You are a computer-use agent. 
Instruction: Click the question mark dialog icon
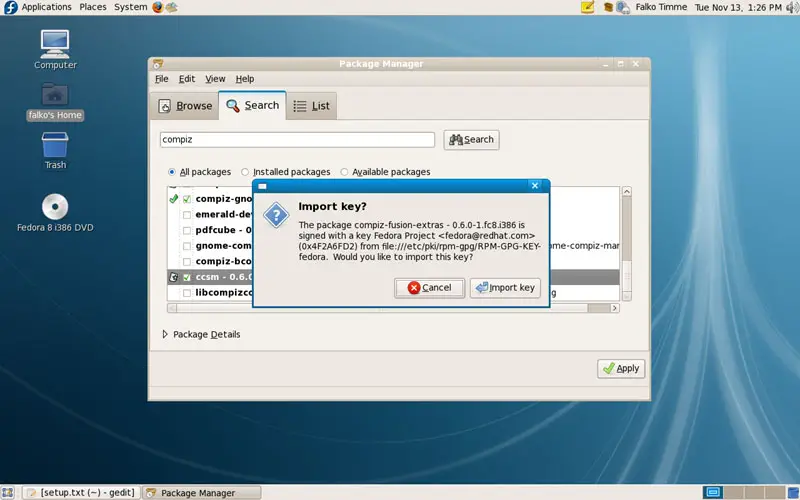[x=276, y=215]
